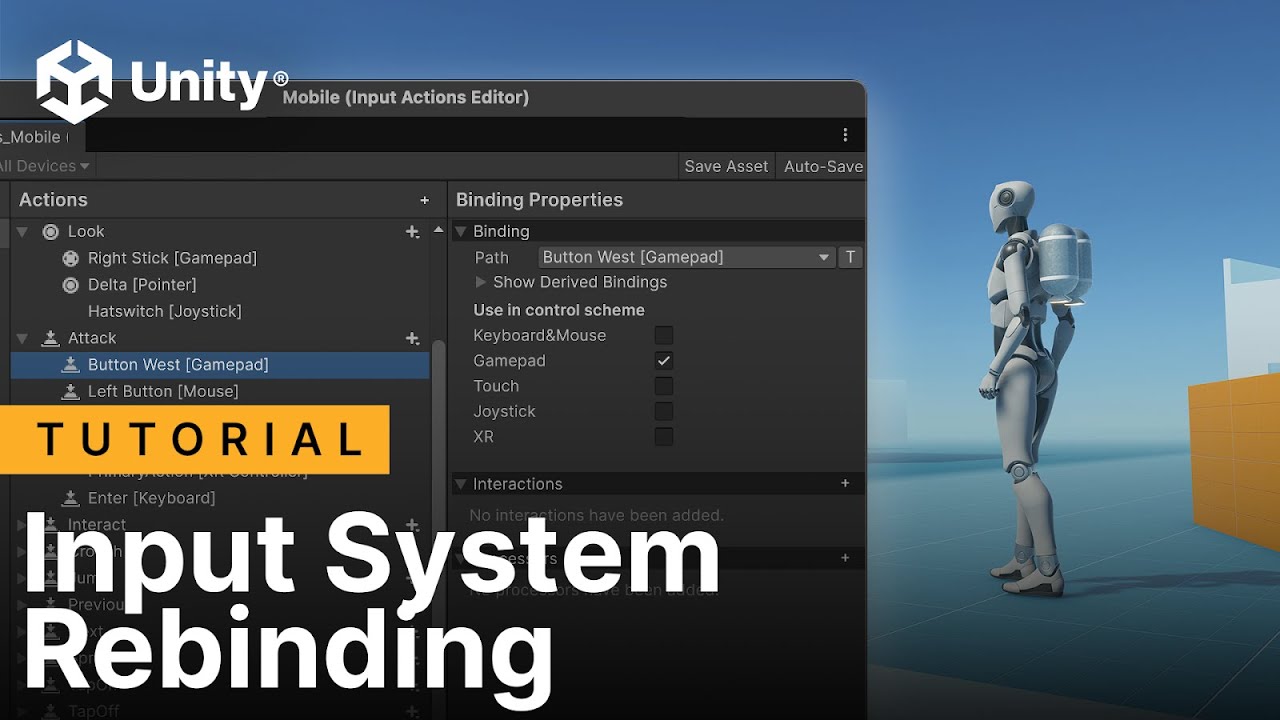Click the Right Stick [Gamepad] binding icon

pos(70,258)
